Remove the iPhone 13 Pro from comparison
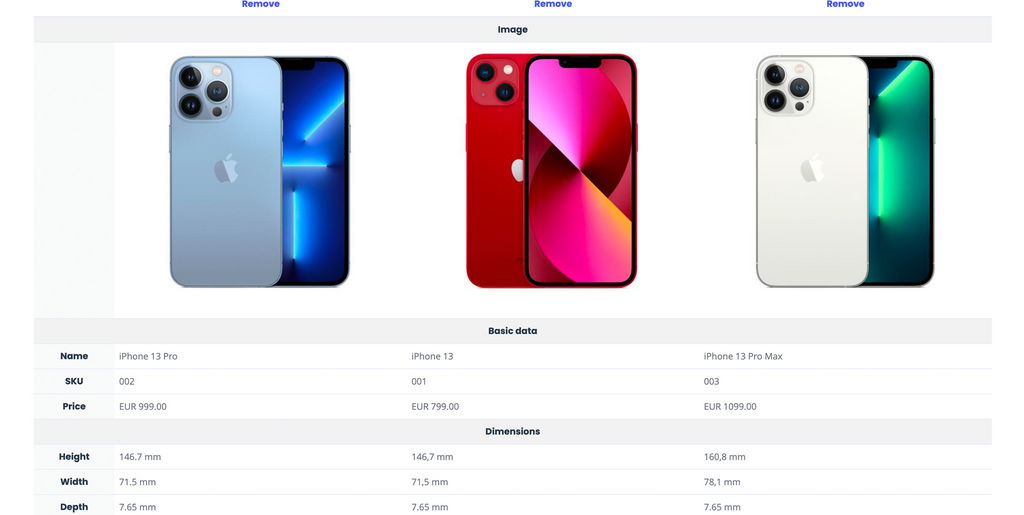Screen dimensions: 1024x515 pyautogui.click(x=261, y=4)
